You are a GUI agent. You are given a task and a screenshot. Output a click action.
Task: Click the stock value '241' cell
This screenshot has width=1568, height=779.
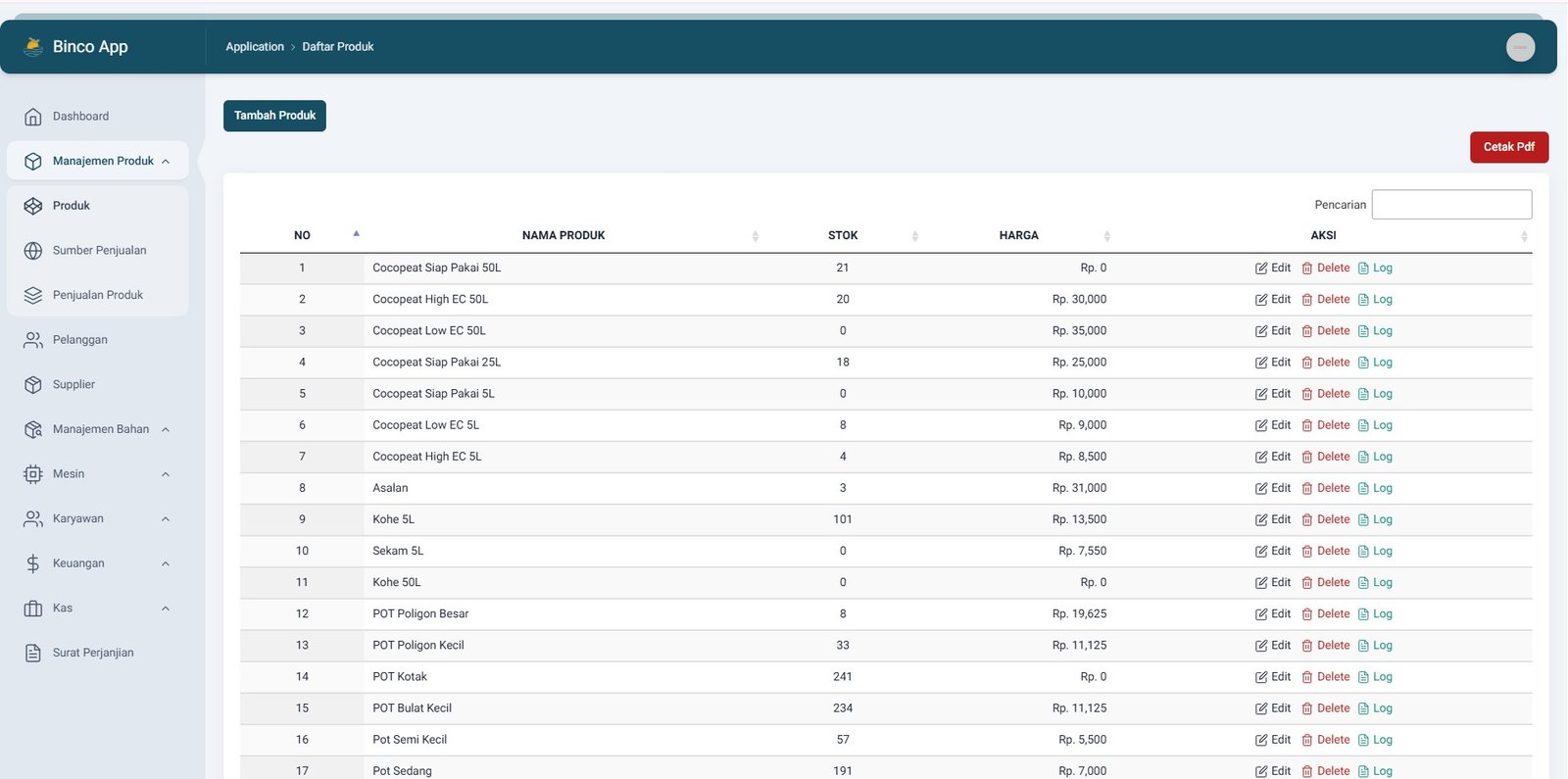843,677
